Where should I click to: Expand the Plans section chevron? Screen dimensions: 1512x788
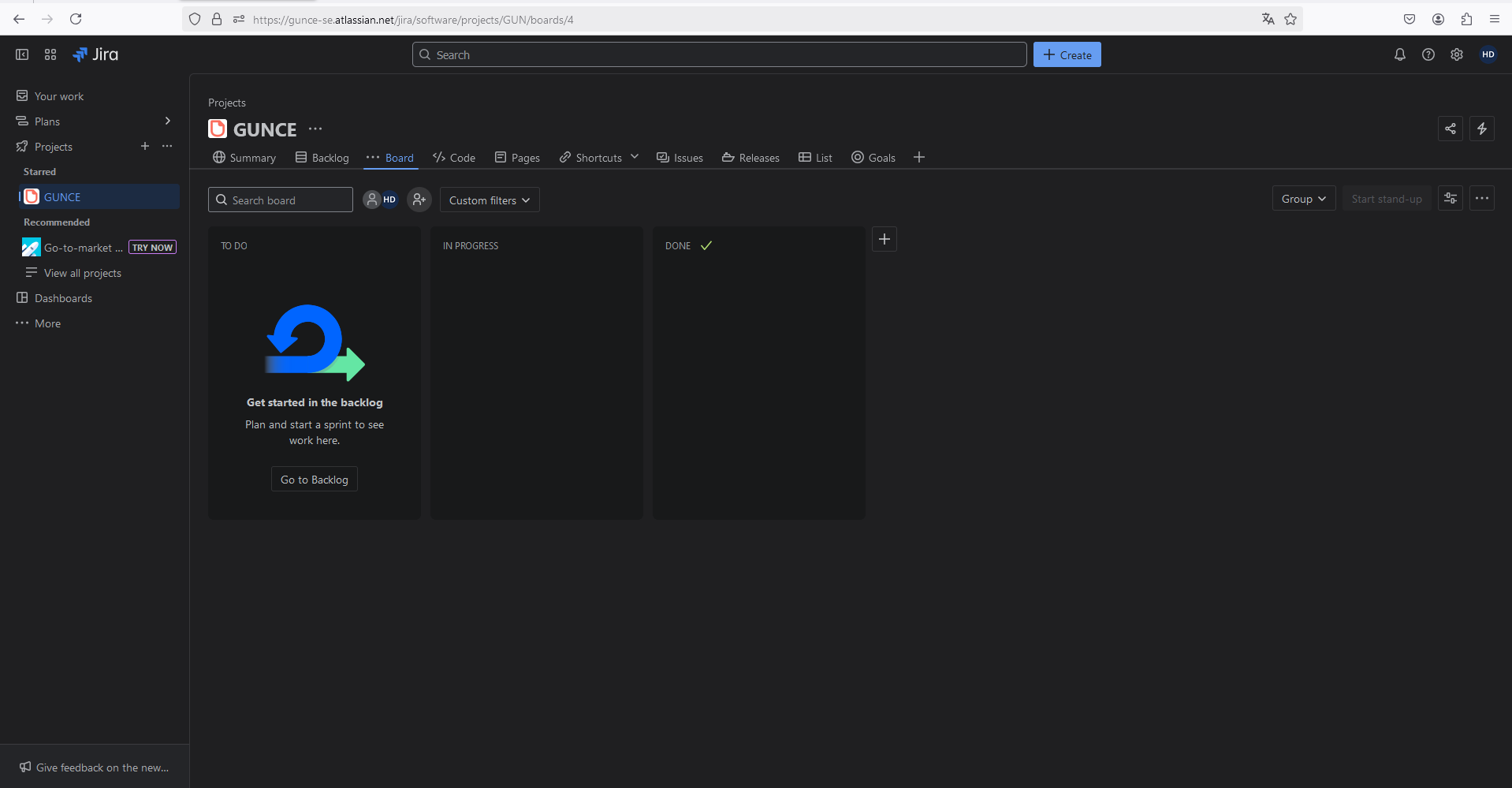click(167, 121)
